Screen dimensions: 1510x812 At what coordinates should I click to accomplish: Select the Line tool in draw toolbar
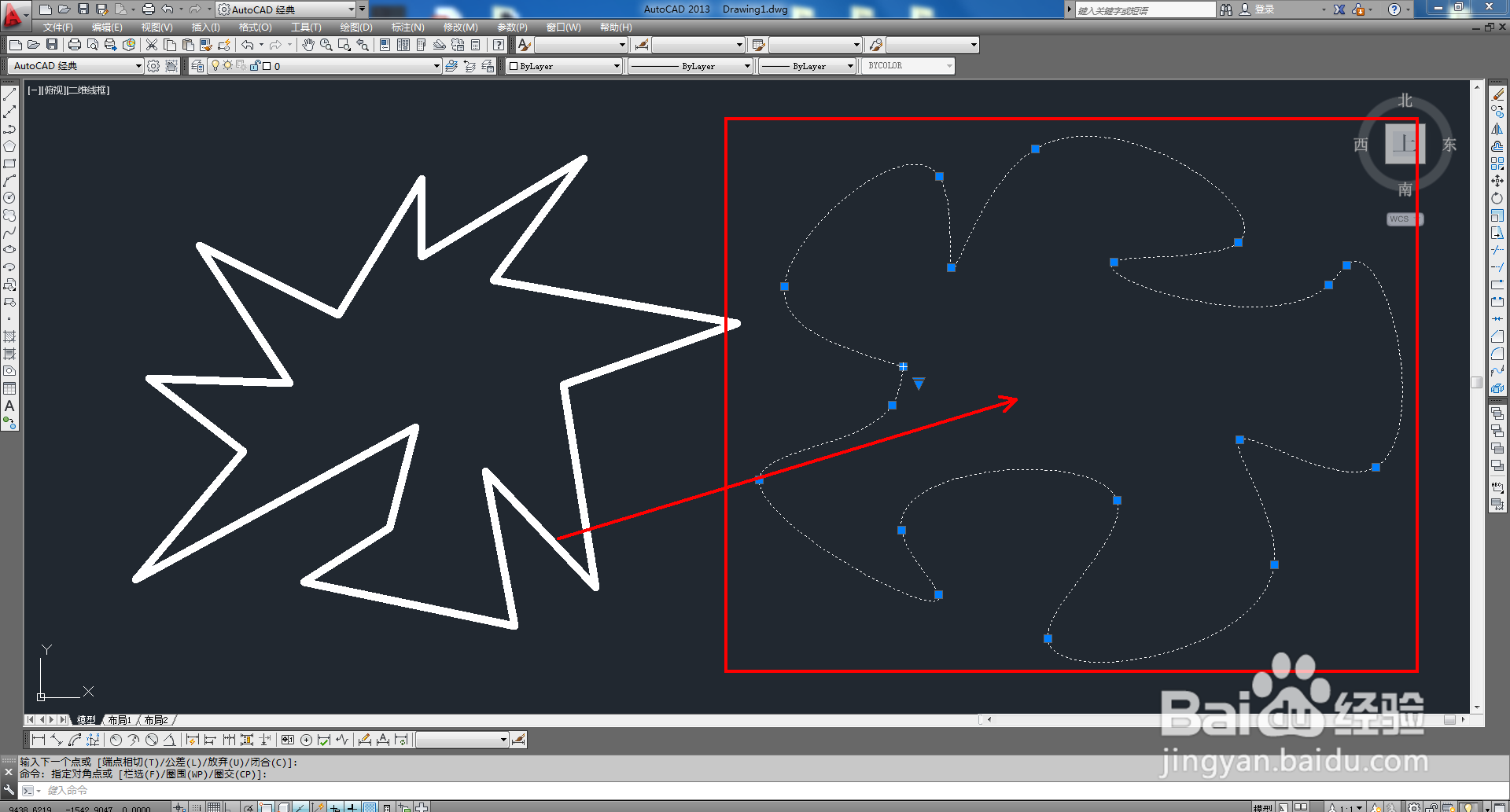coord(9,94)
